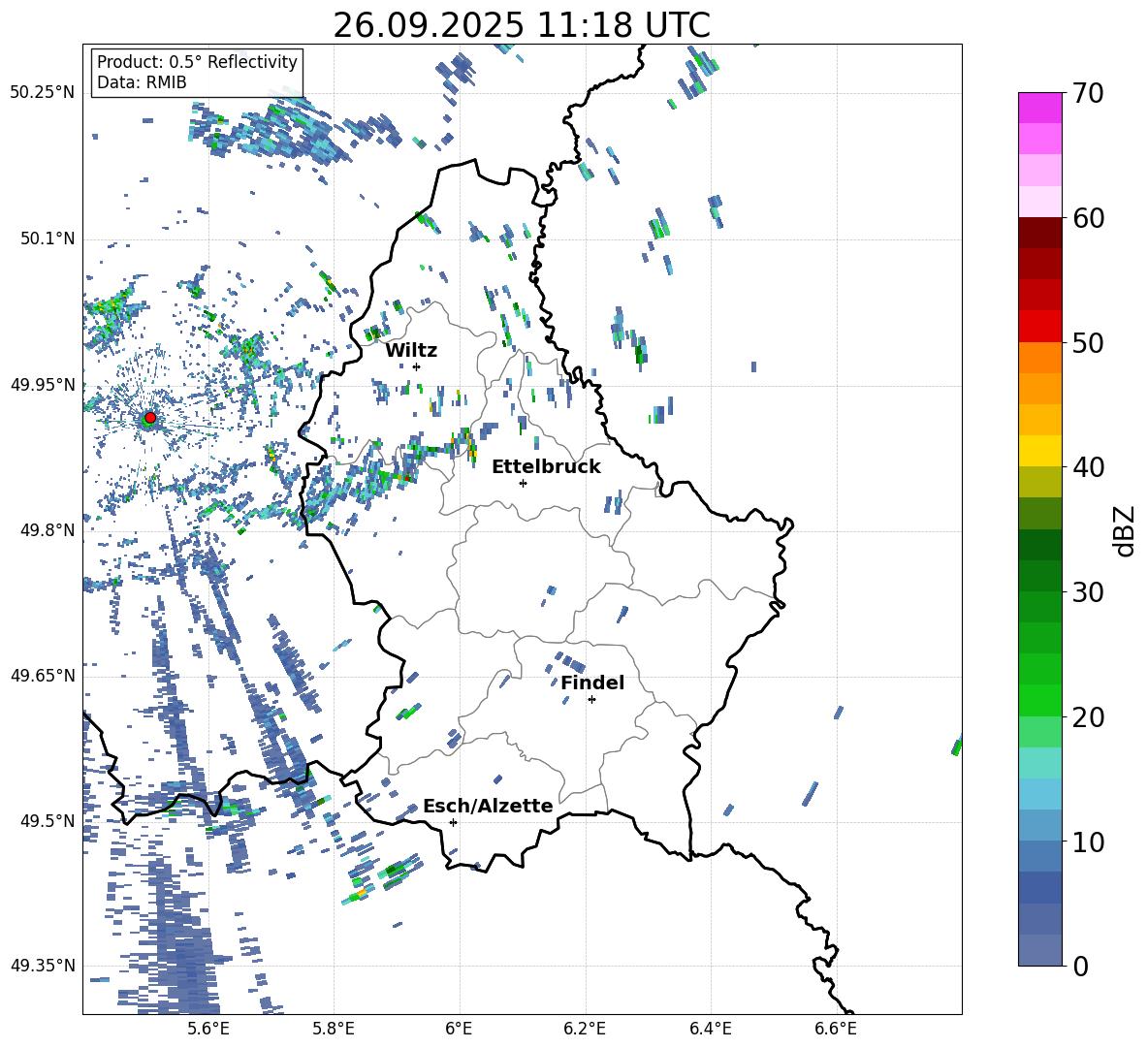Click the Wiltz city label
This screenshot has width=1148, height=1048.
tap(411, 350)
